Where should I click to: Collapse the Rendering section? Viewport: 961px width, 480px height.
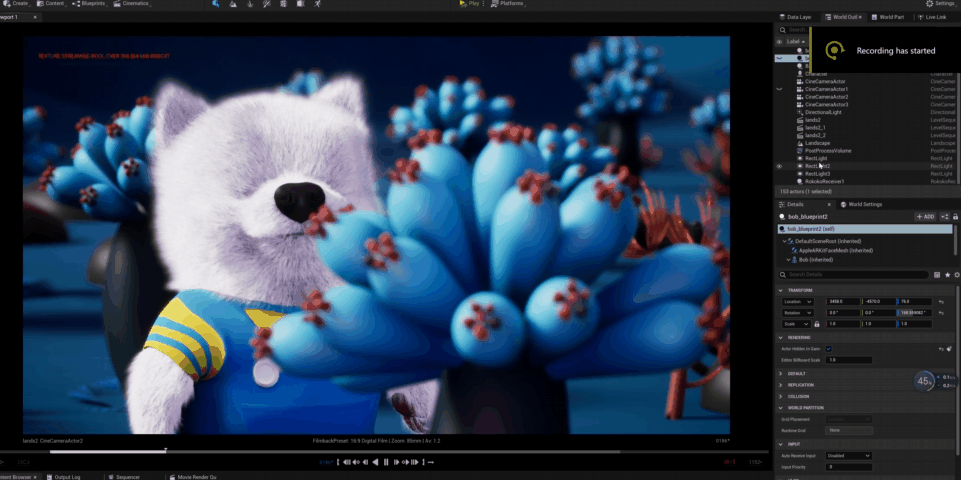[x=780, y=337]
